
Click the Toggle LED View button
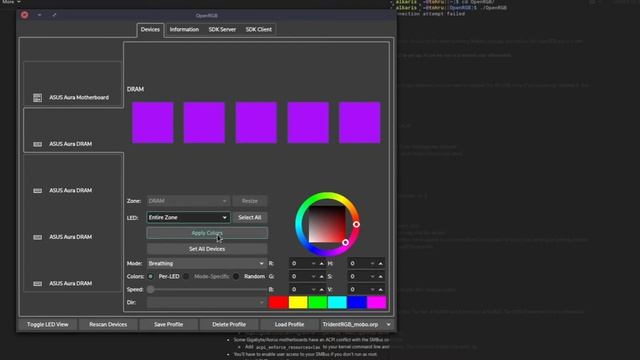click(48, 324)
